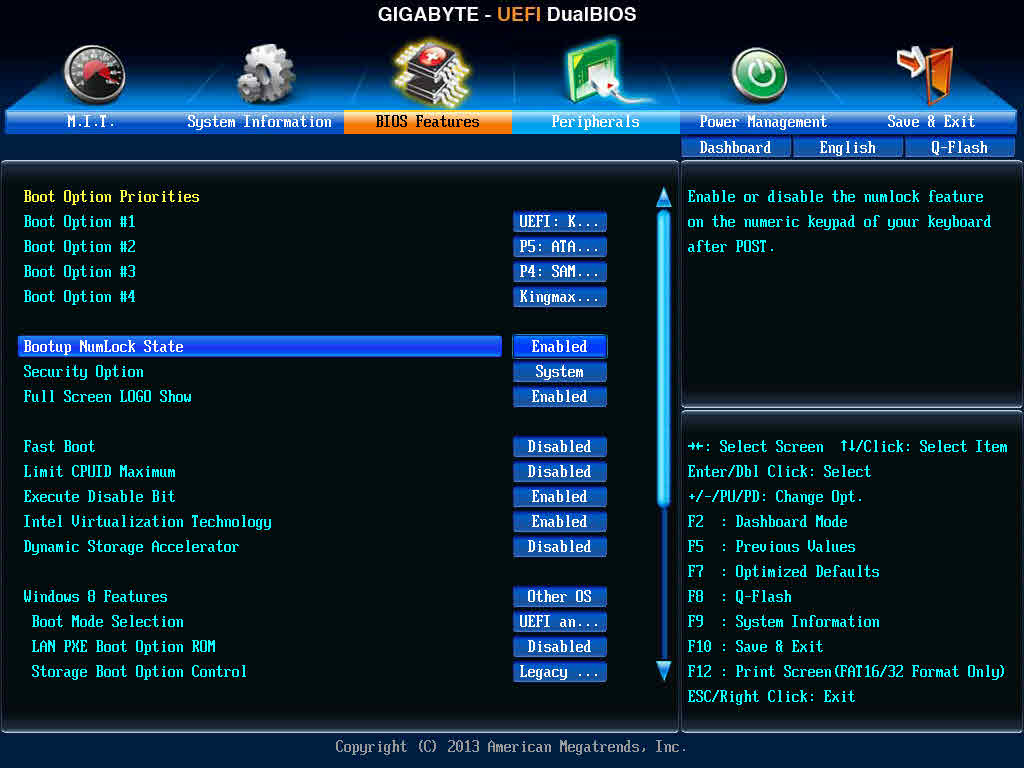Click the F8 Q-Flash help line

pos(740,596)
